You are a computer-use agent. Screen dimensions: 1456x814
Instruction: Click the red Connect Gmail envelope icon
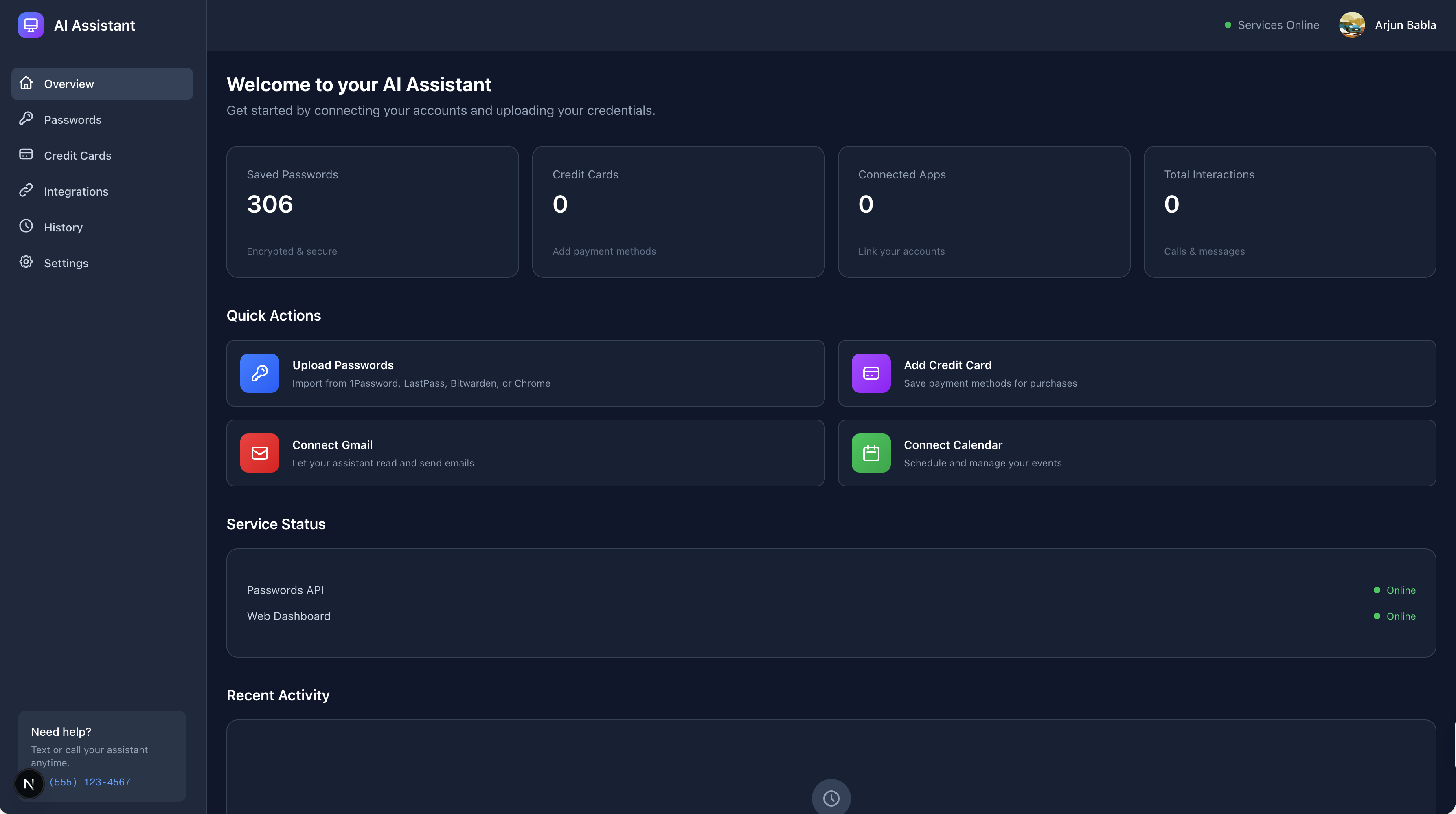[259, 453]
